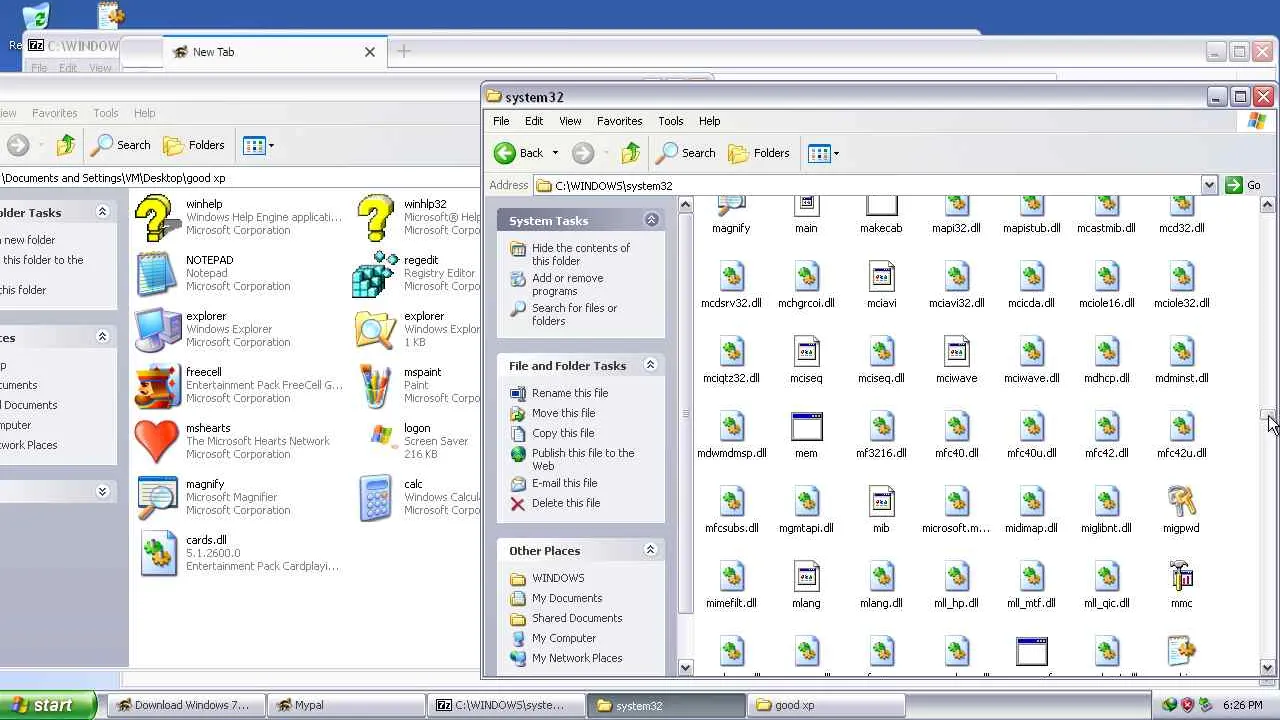Click Delete this file link
Screen dimensions: 1280x720
[566, 503]
